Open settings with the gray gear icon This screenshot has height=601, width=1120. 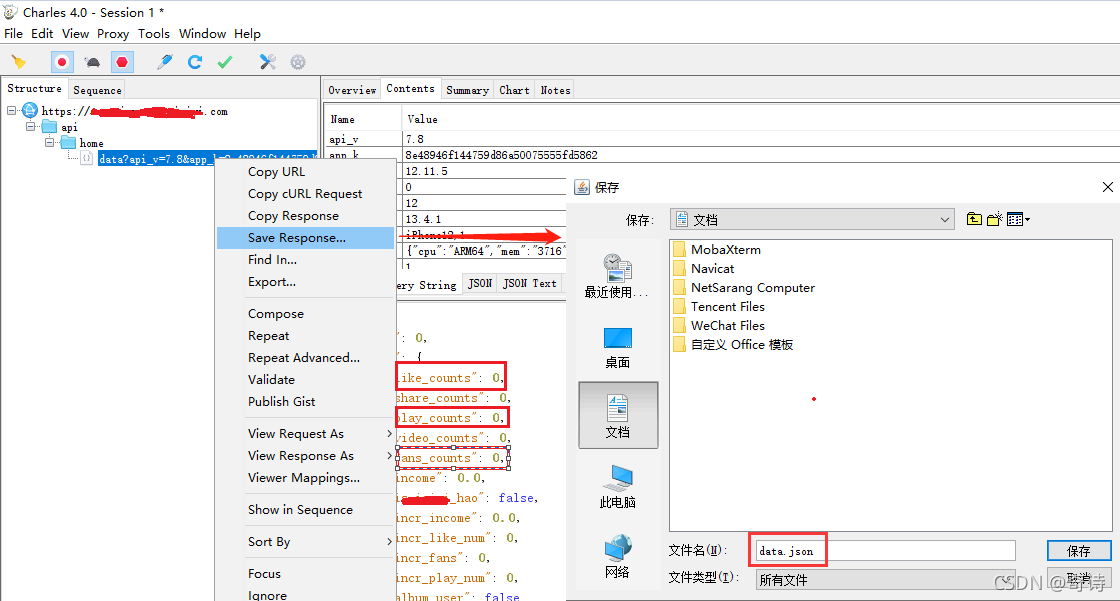click(x=298, y=62)
